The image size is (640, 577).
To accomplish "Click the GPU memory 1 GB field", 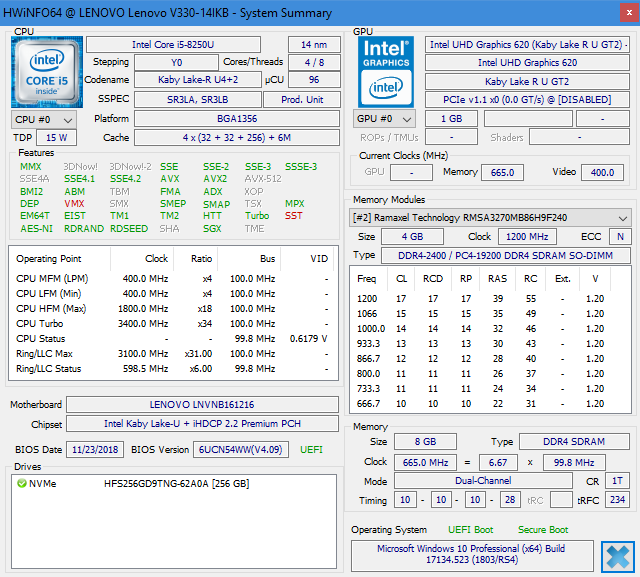I will (x=451, y=119).
